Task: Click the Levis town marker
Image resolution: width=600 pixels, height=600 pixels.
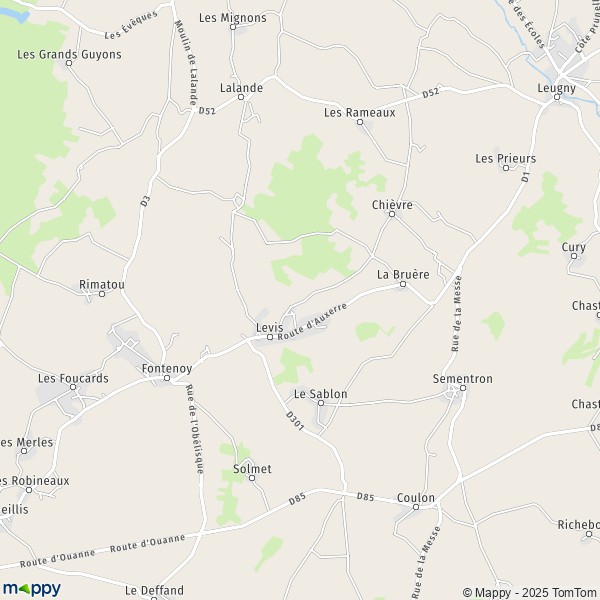Action: pos(270,337)
